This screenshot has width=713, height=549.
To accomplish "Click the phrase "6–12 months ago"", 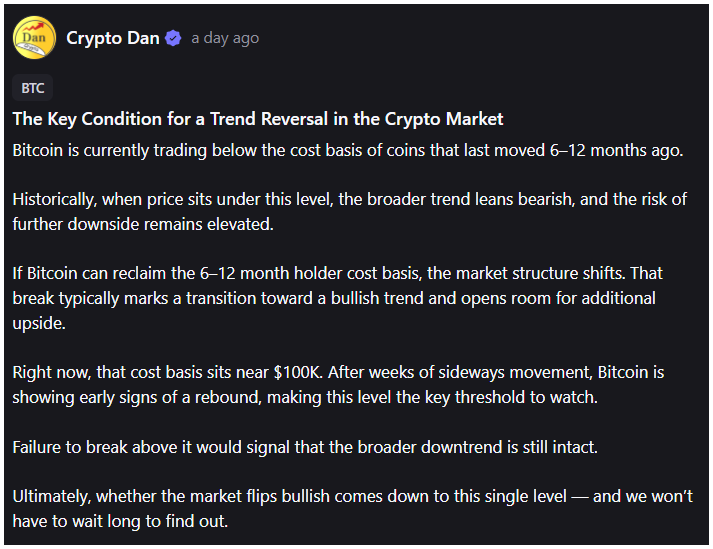I will click(625, 149).
